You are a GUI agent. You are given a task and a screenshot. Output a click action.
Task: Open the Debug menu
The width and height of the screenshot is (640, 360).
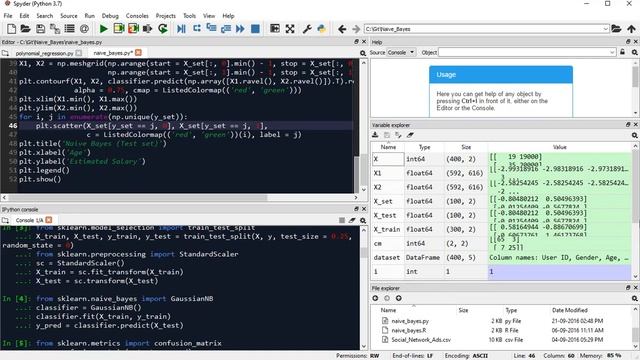pyautogui.click(x=110, y=16)
